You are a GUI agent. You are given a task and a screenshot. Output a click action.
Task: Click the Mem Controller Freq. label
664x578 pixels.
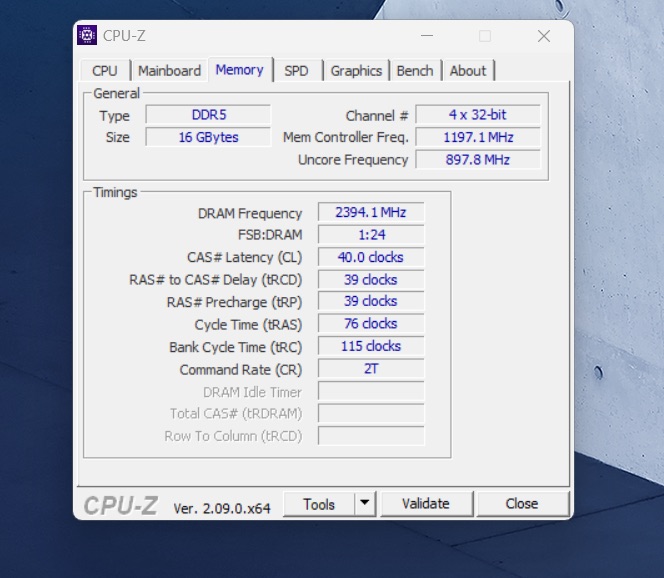(346, 137)
